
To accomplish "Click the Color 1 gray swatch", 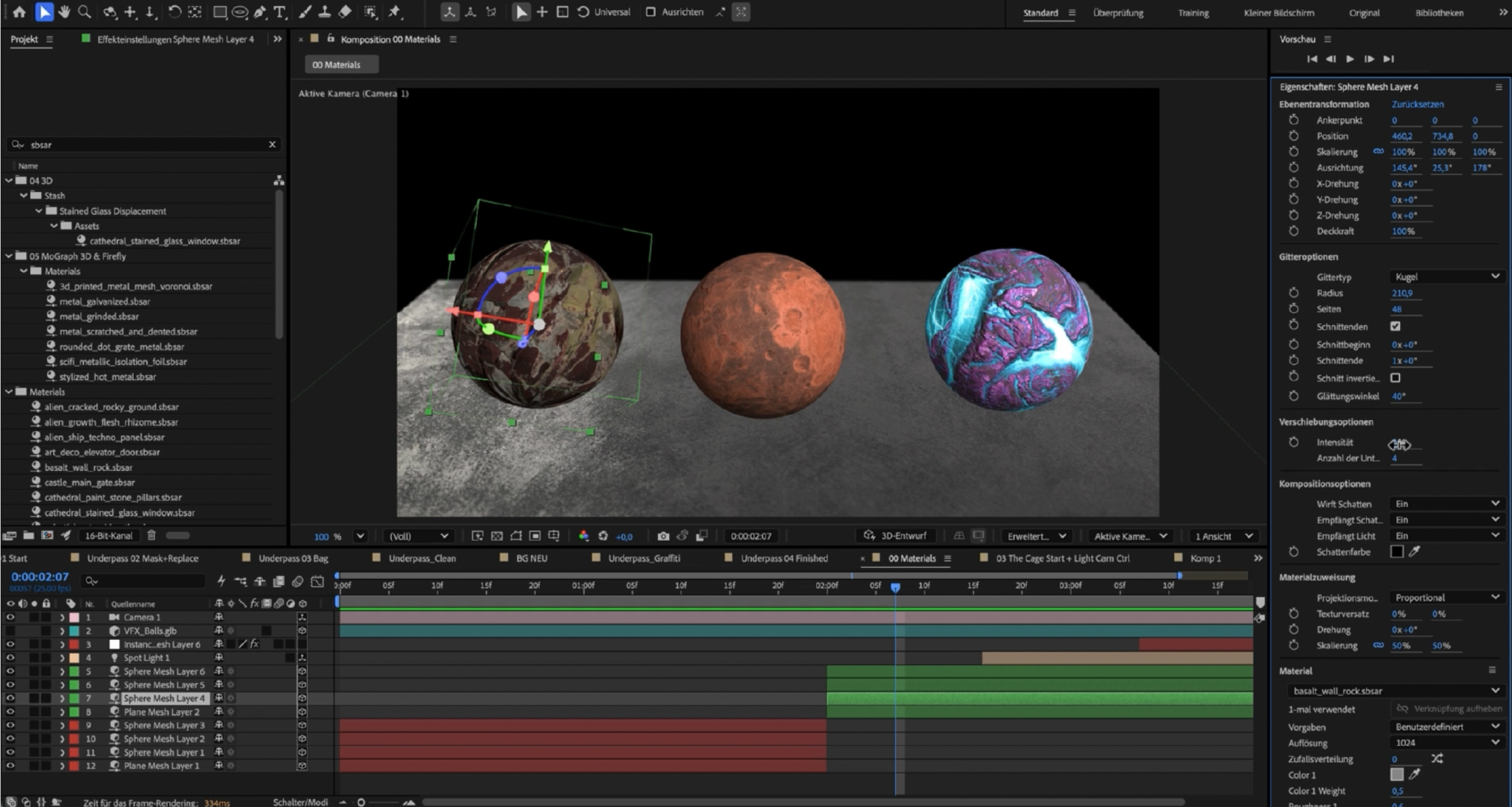I will (x=1396, y=774).
